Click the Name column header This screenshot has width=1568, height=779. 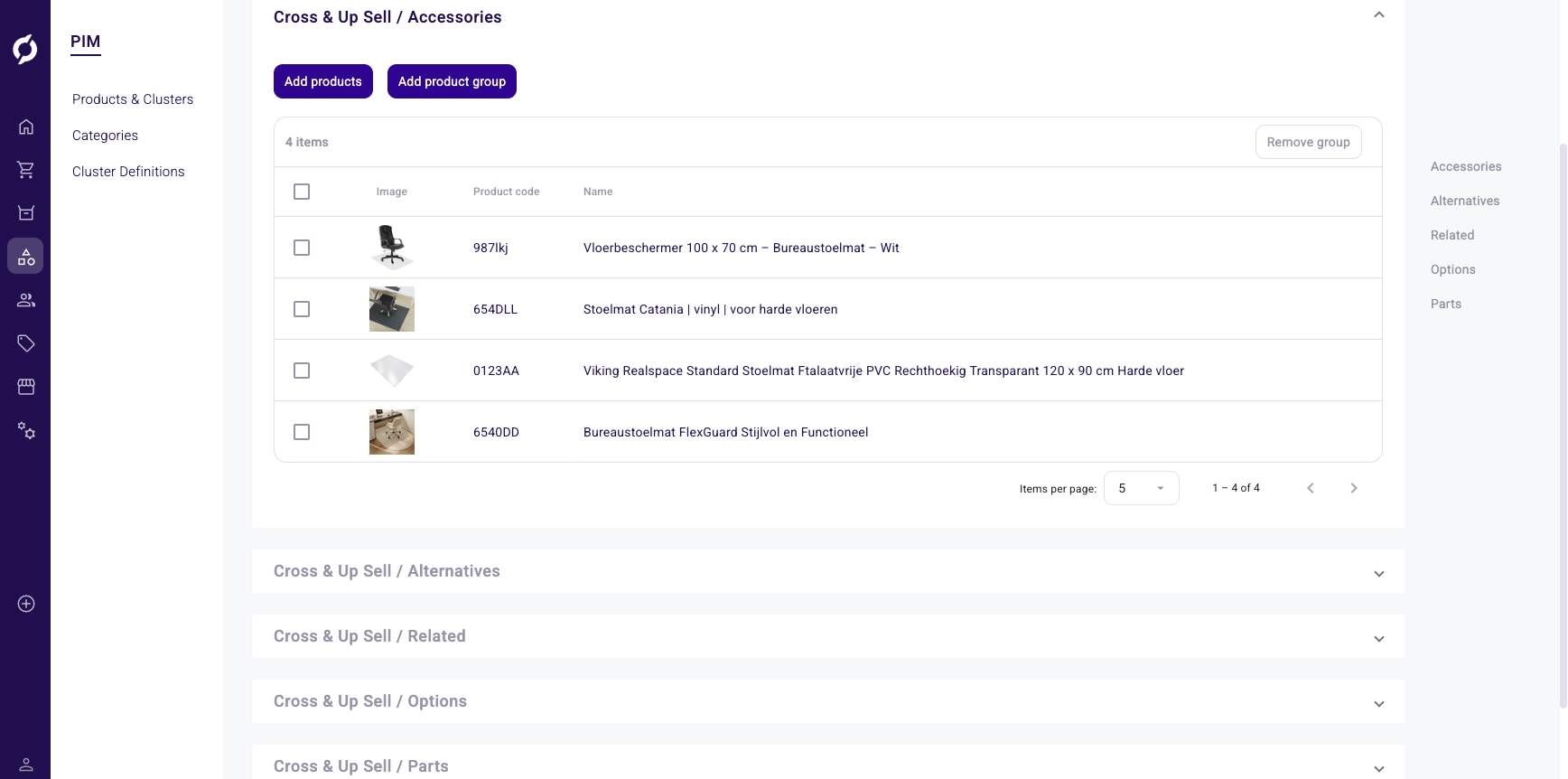pos(598,192)
